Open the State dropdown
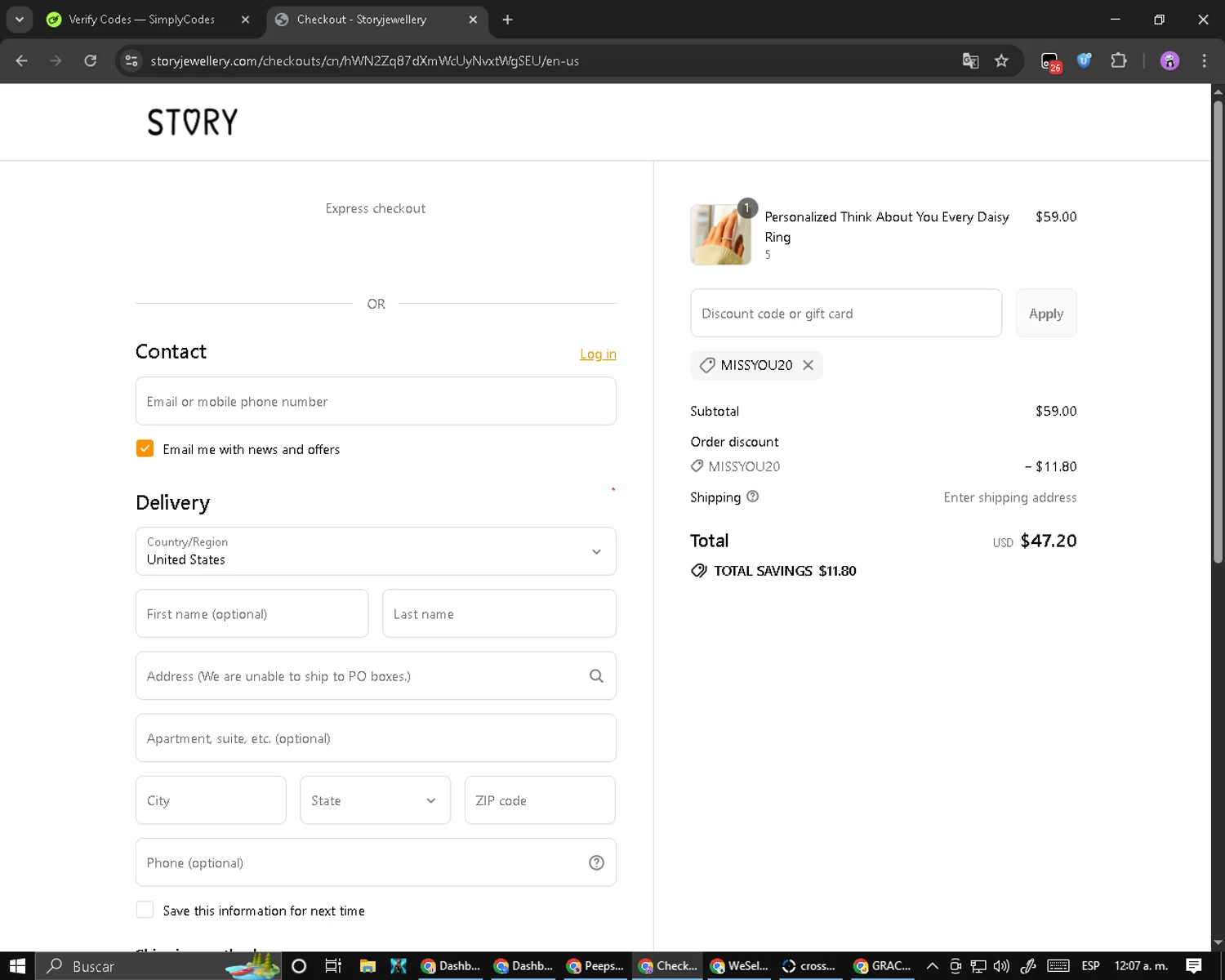1225x980 pixels. tap(375, 800)
